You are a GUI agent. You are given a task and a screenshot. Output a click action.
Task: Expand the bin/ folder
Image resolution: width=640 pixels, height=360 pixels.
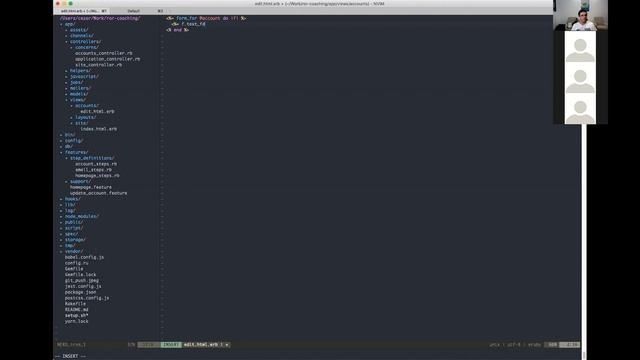pos(69,135)
